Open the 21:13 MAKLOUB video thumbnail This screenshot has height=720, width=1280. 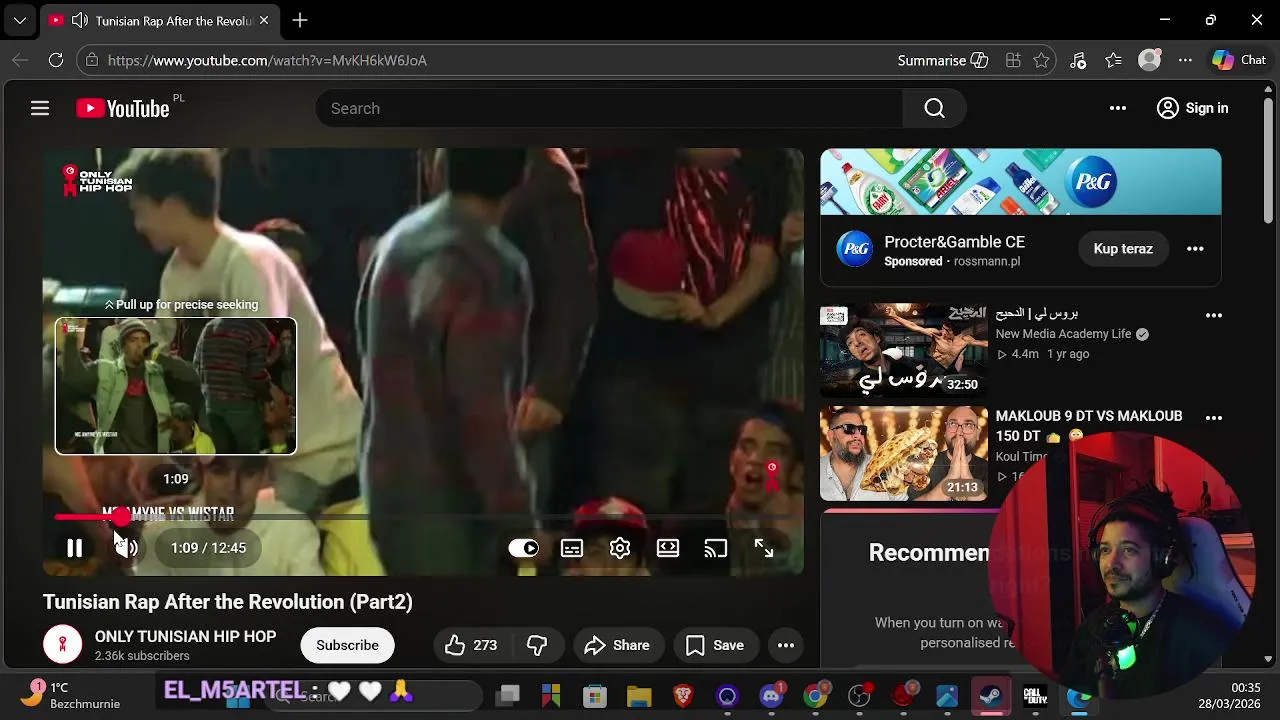[903, 454]
